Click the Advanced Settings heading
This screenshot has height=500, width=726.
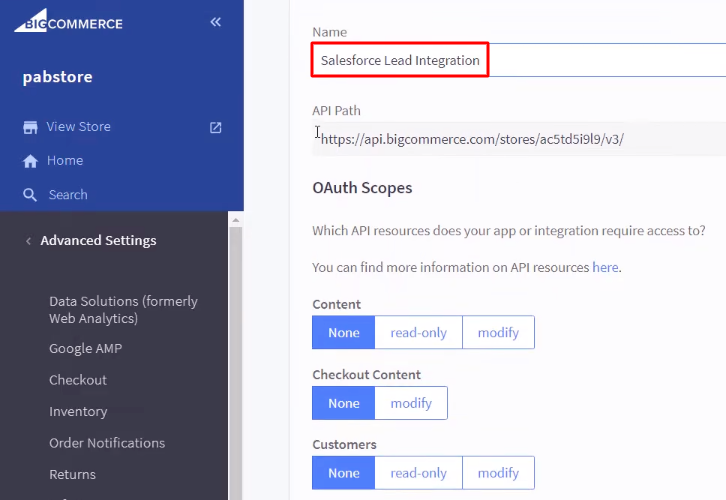pyautogui.click(x=98, y=240)
